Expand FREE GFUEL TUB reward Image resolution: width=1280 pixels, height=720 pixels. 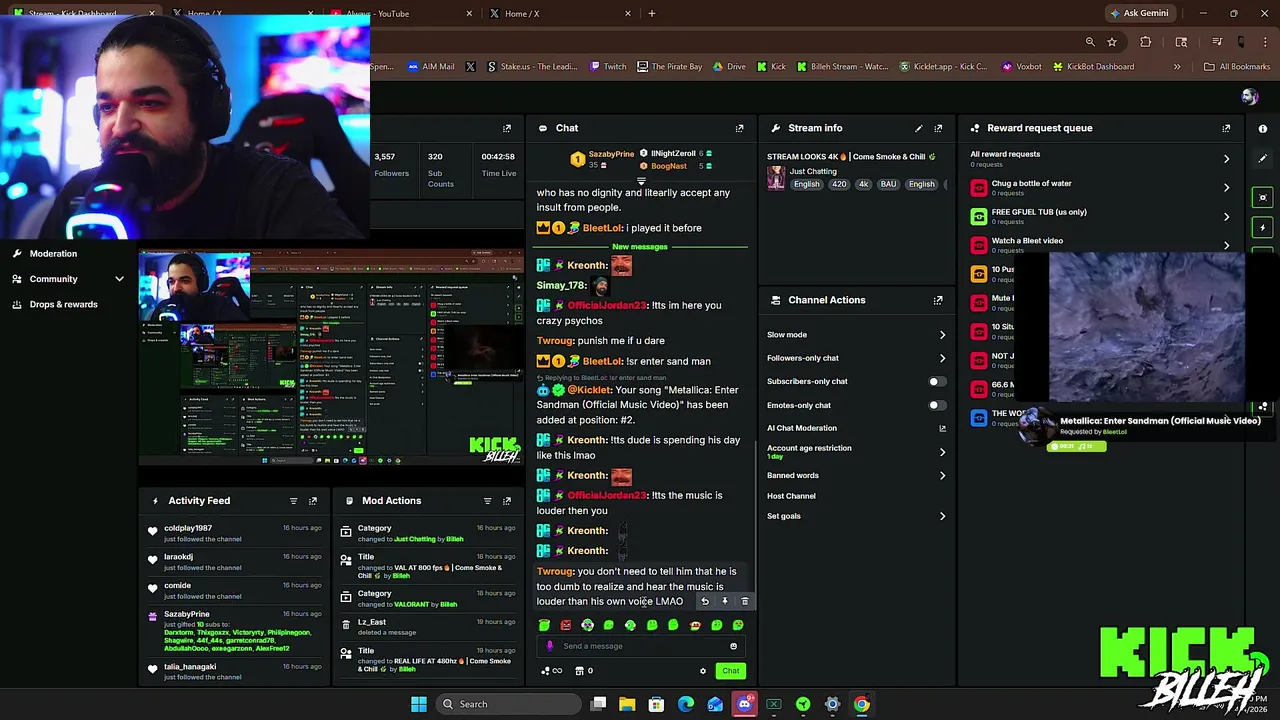tap(1226, 216)
